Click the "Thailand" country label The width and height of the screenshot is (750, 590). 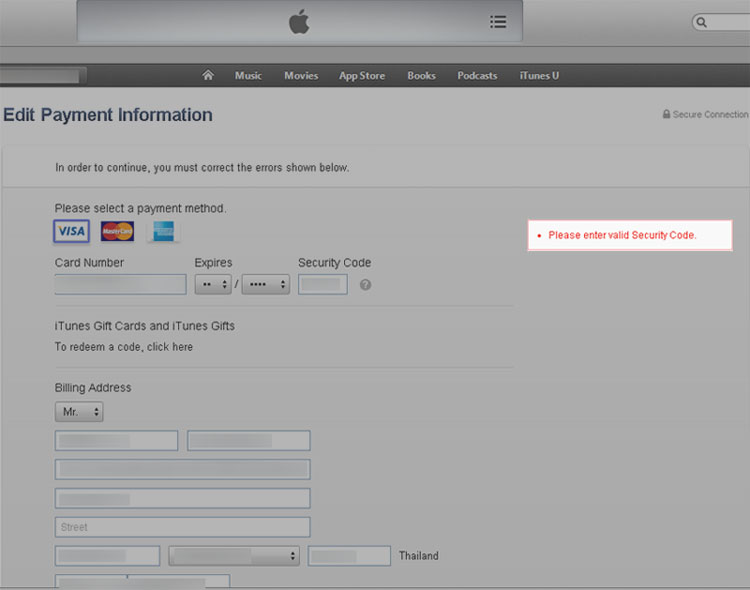coord(419,556)
